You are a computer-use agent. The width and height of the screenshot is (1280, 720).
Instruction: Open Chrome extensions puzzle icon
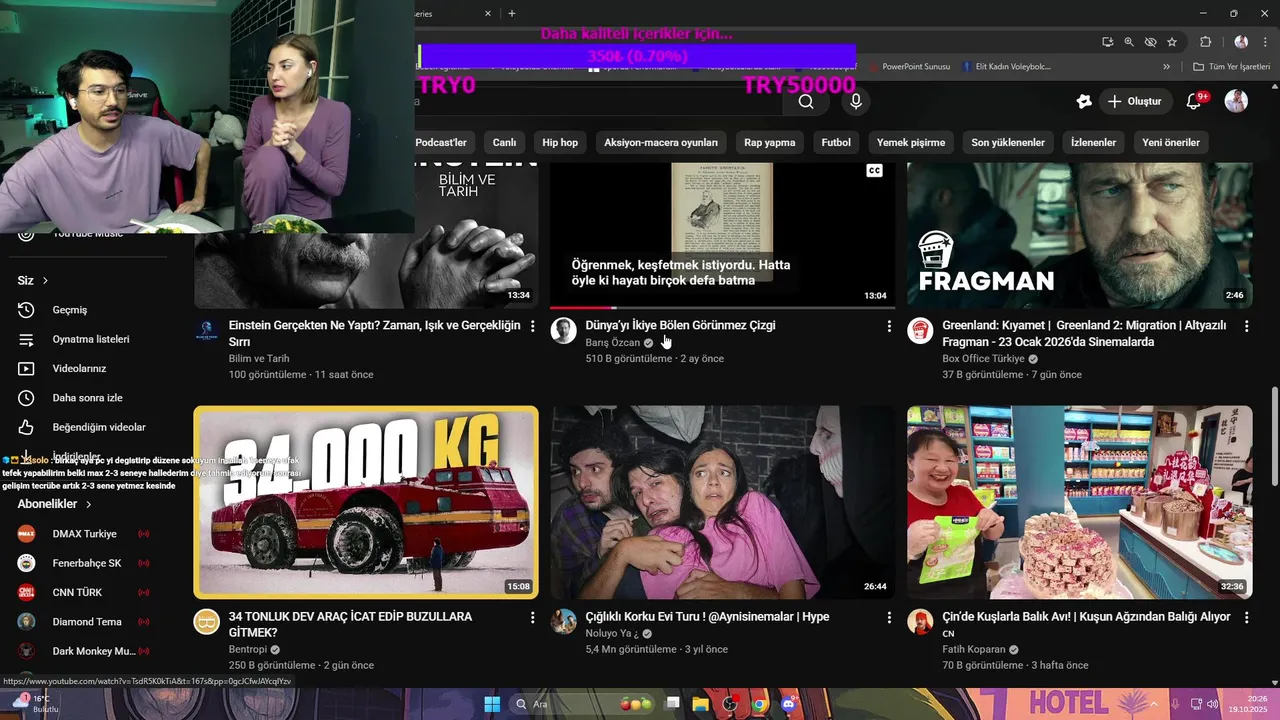coord(1205,42)
